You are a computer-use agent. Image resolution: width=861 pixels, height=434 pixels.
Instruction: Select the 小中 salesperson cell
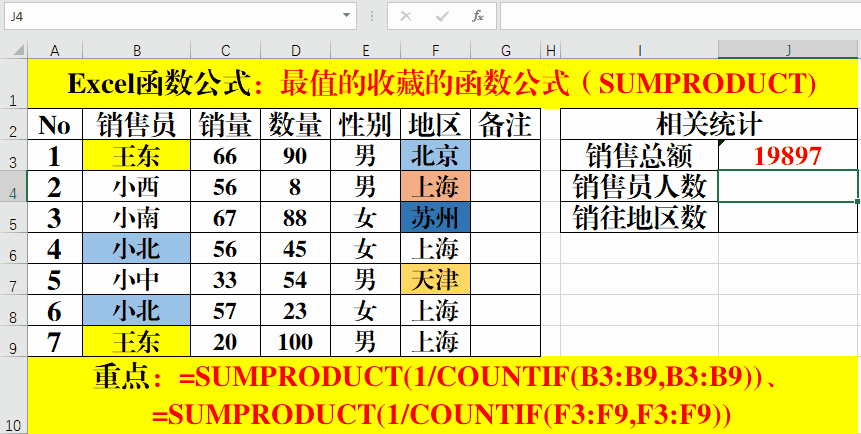click(137, 280)
